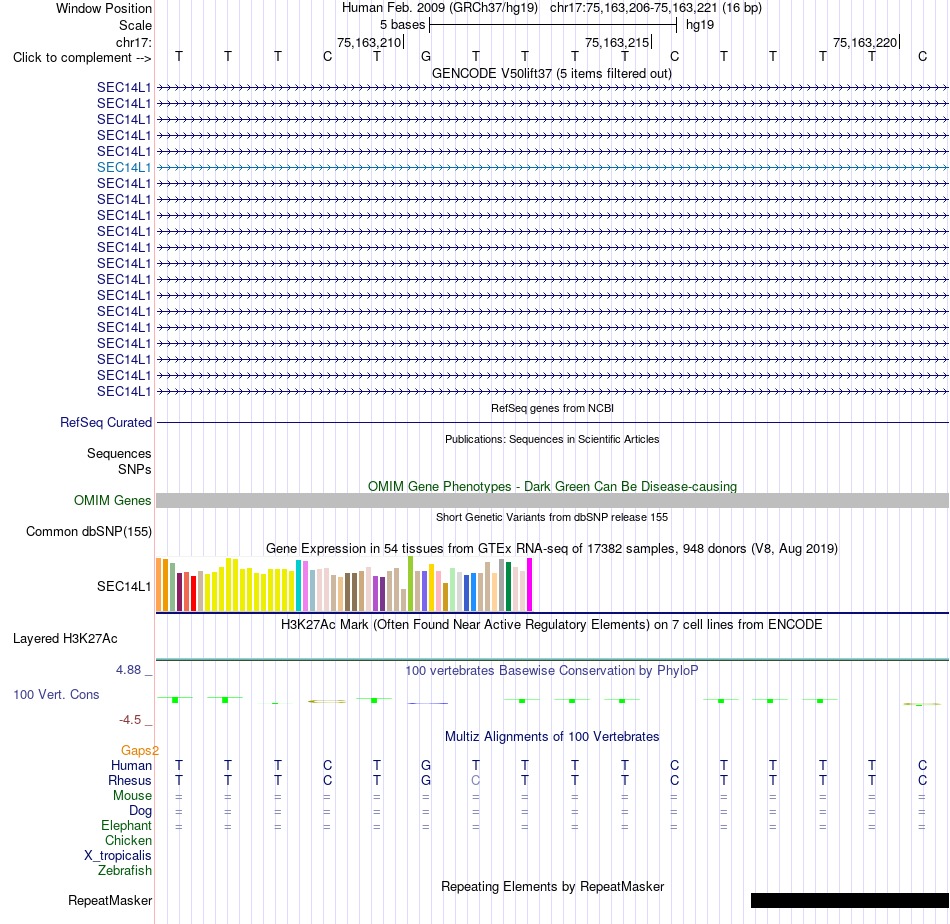The image size is (950, 924).
Task: Open the 'Publications: Sequences in Scientific Articles' title
Action: click(x=552, y=439)
